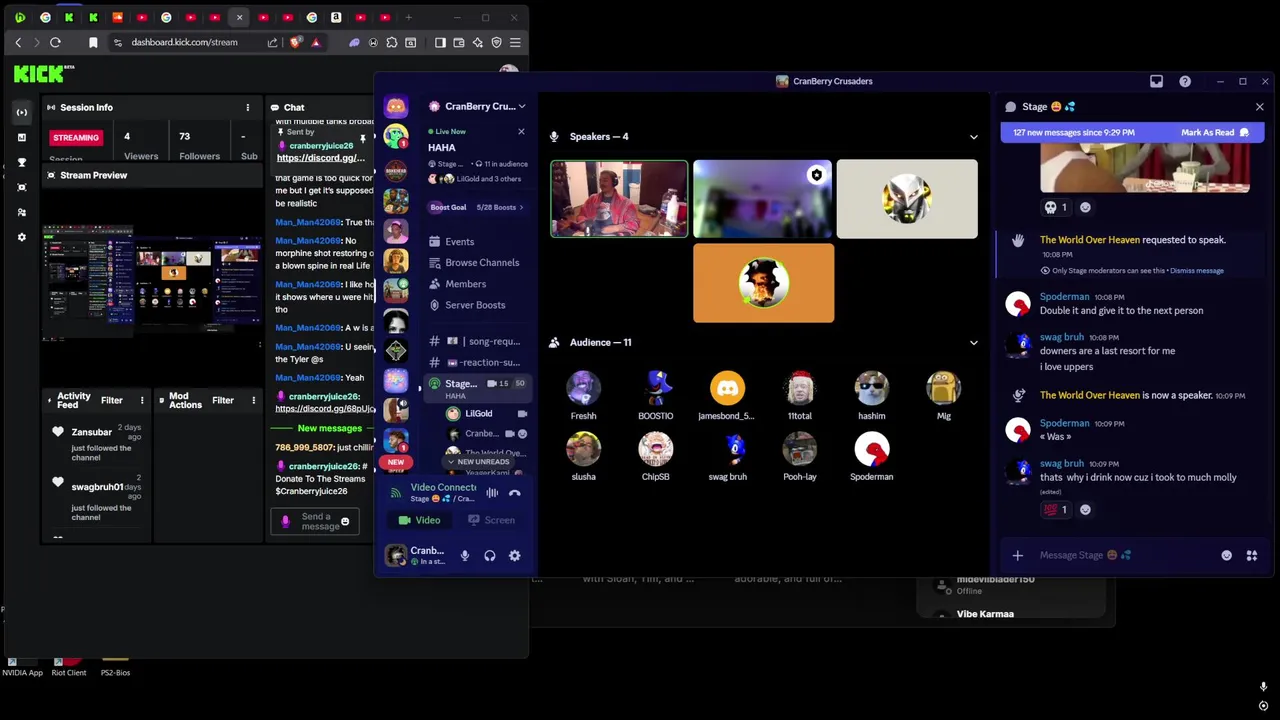Turn on Video in Discord

[420, 520]
